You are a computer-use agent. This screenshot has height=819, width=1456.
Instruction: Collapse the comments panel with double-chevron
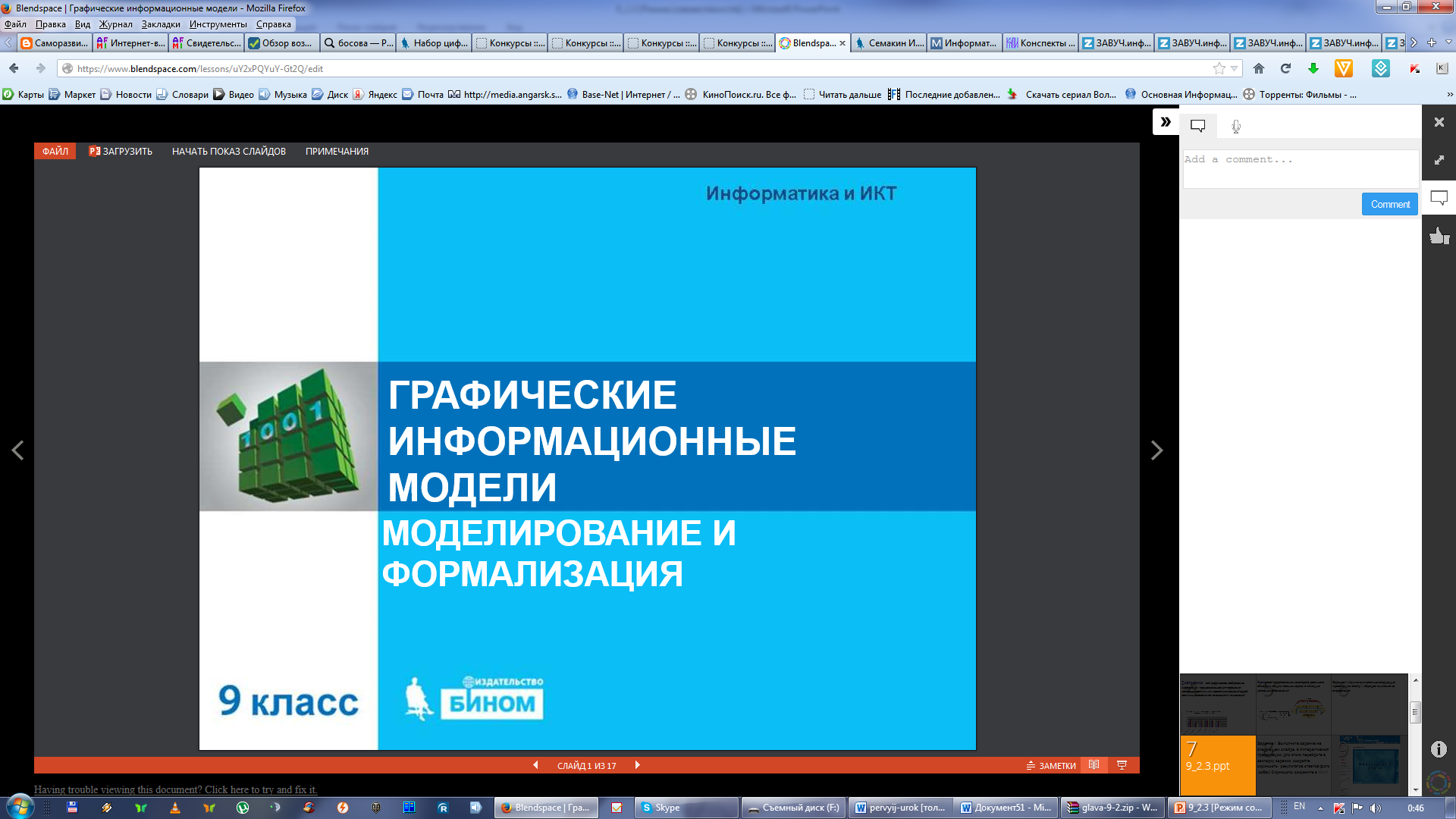click(1166, 122)
